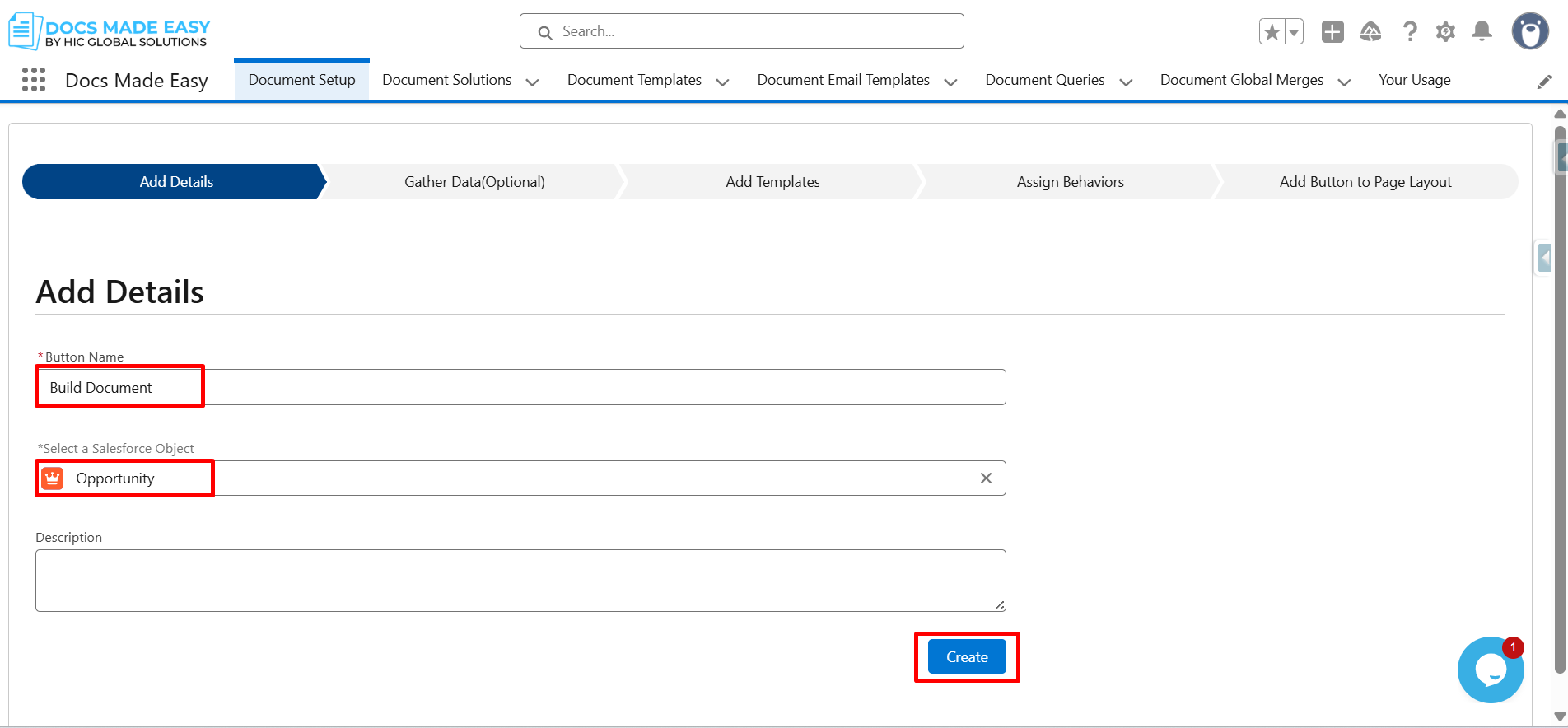Open the Notifications bell
Viewport: 1568px width, 728px height.
pyautogui.click(x=1482, y=32)
